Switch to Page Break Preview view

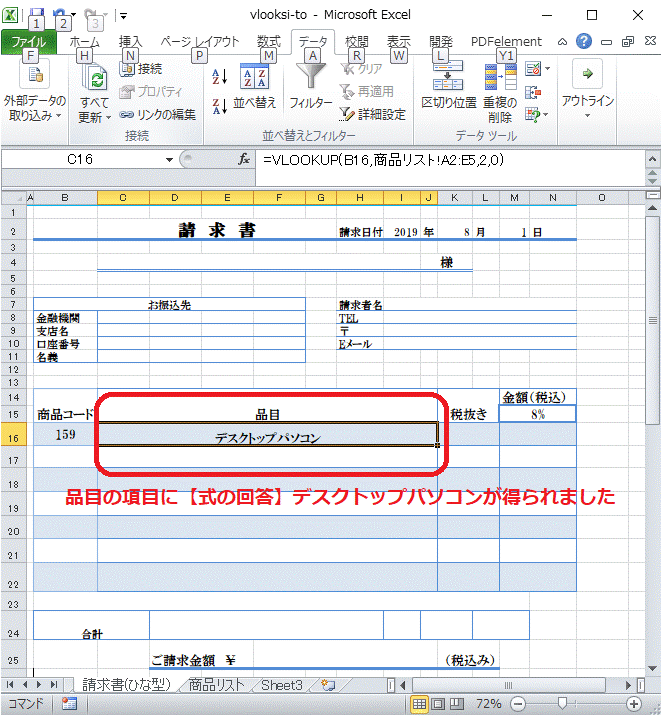point(454,704)
